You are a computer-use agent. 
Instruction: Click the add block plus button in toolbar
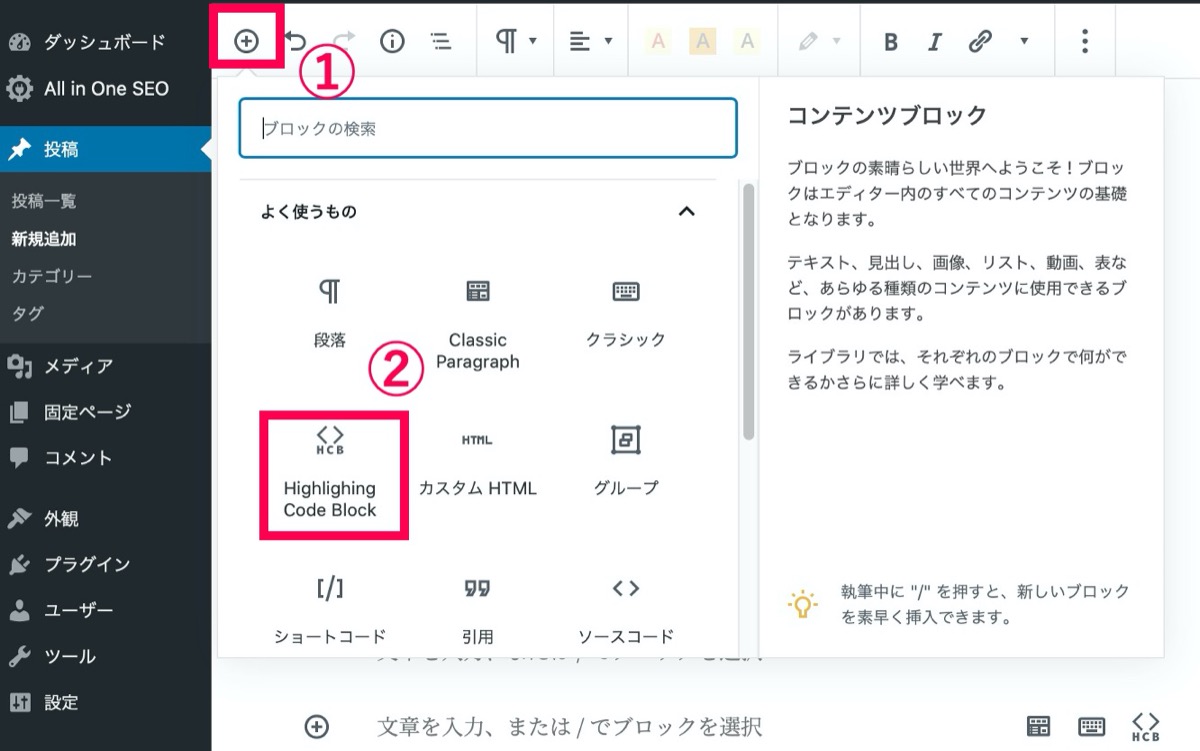pyautogui.click(x=246, y=41)
